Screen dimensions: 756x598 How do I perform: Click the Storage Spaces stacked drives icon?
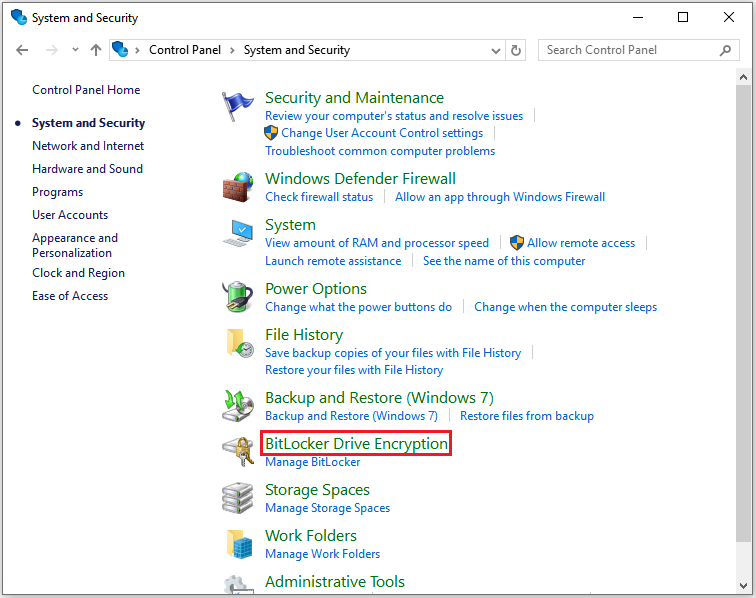(238, 498)
